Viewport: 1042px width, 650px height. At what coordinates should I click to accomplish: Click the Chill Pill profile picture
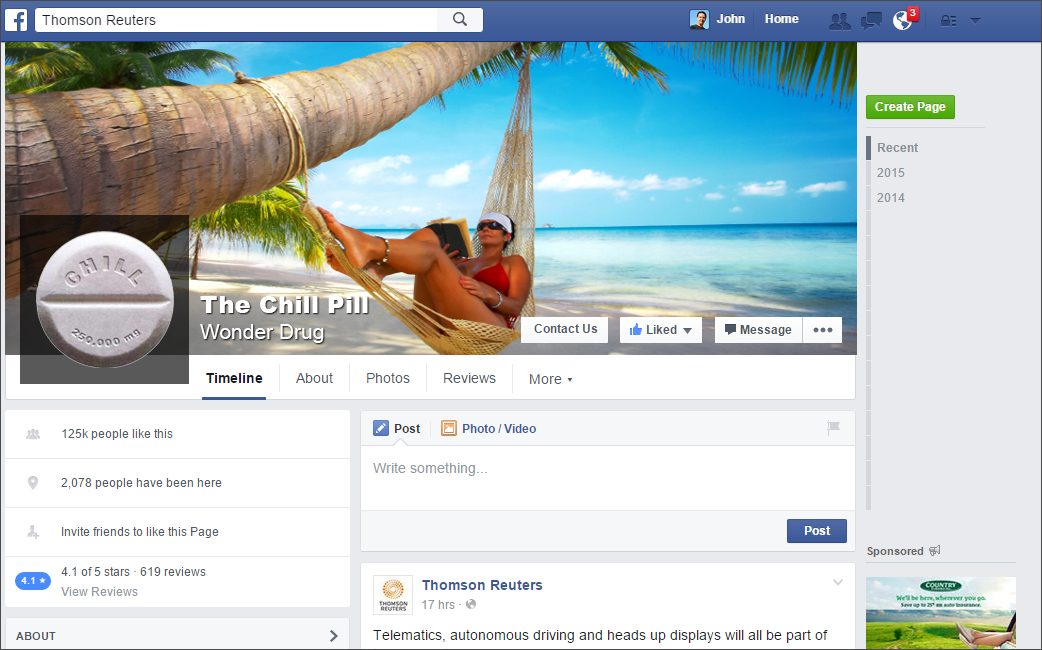[105, 299]
